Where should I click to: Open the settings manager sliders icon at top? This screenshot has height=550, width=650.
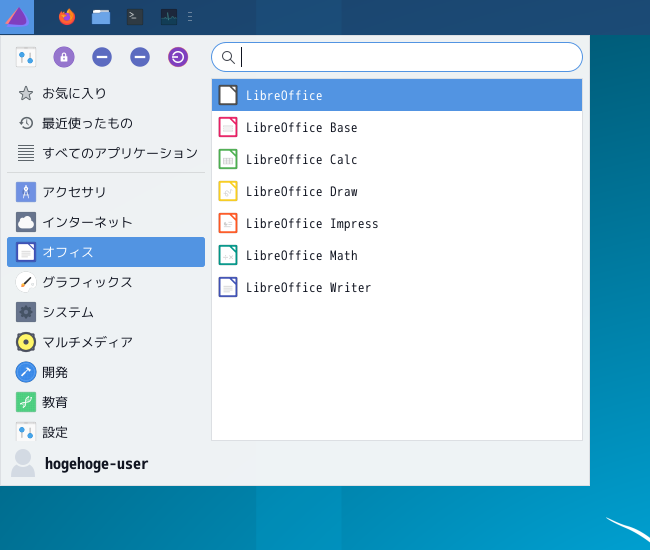26,57
